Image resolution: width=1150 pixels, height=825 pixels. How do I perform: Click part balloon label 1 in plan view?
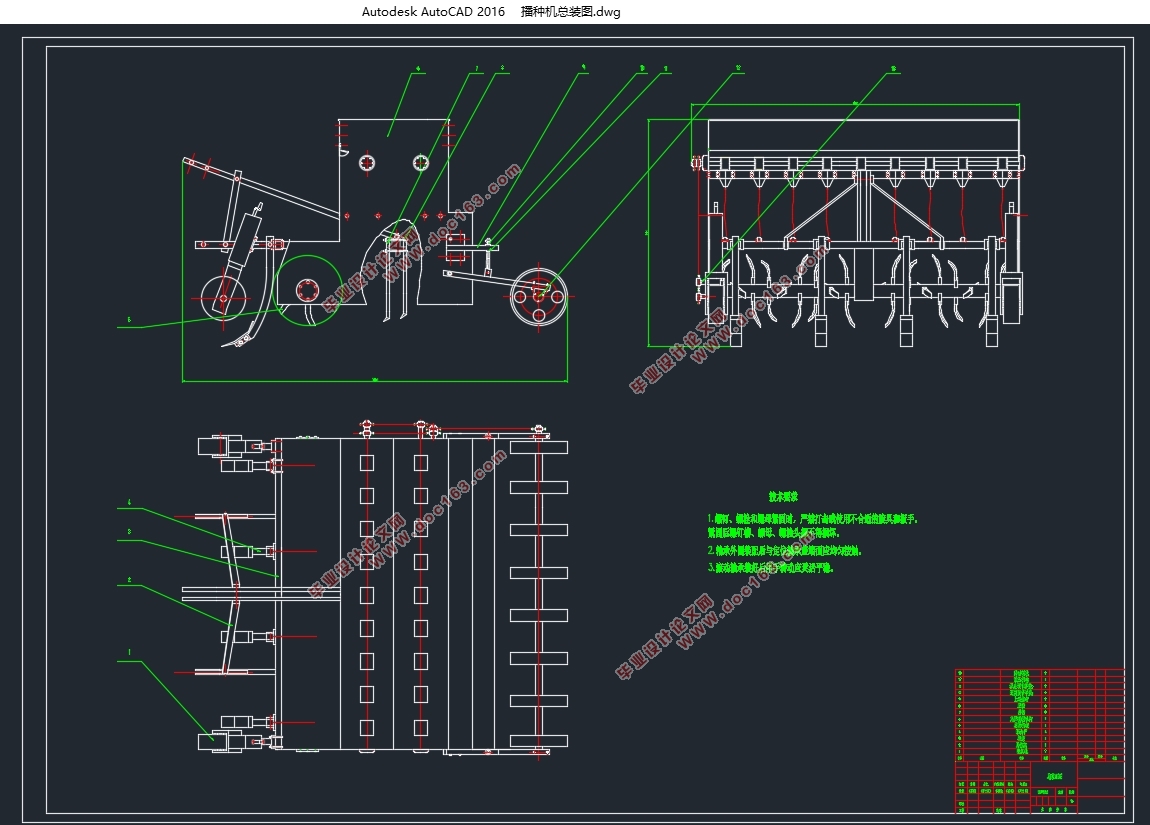(130, 652)
